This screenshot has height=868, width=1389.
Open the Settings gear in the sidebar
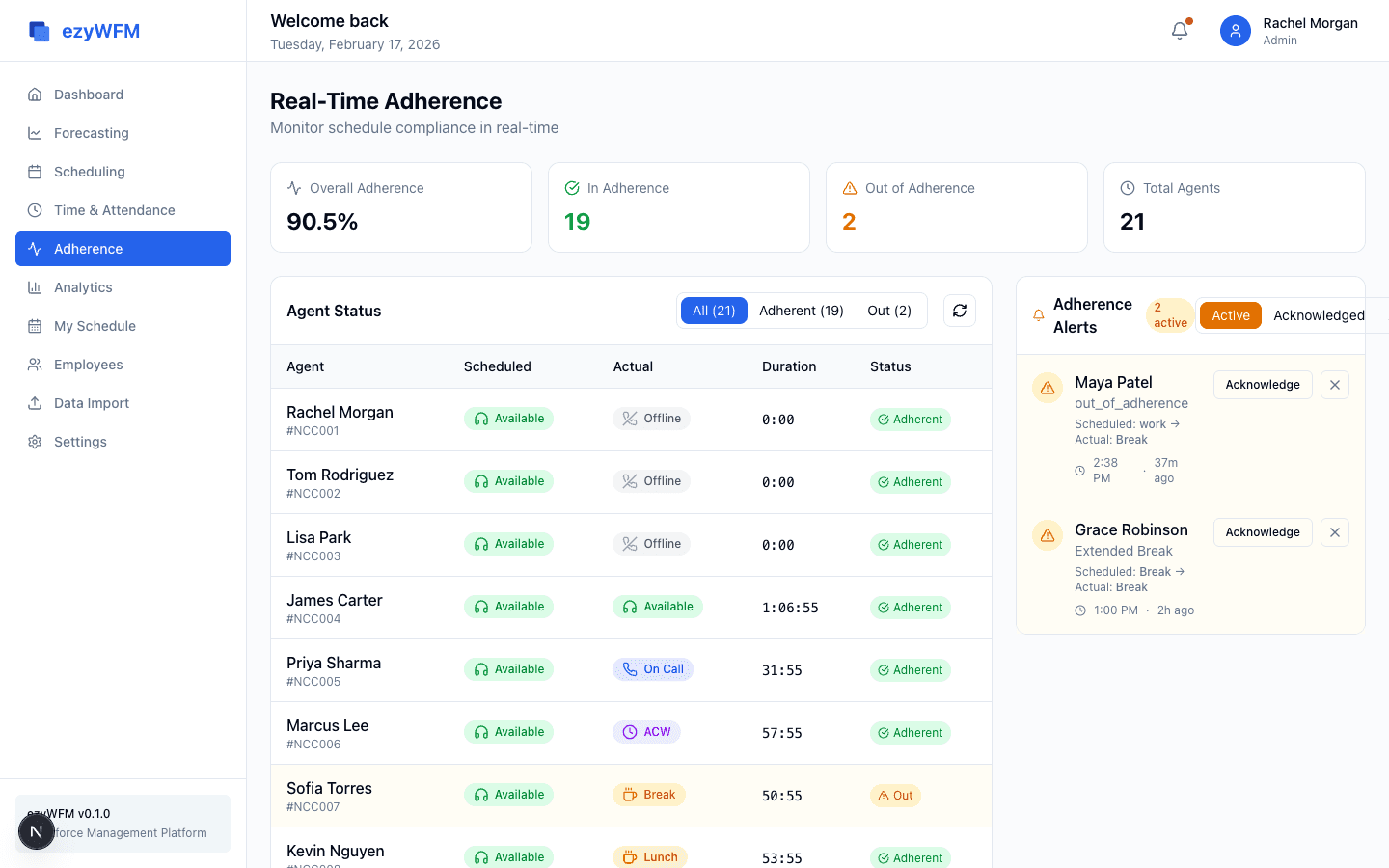pos(34,442)
